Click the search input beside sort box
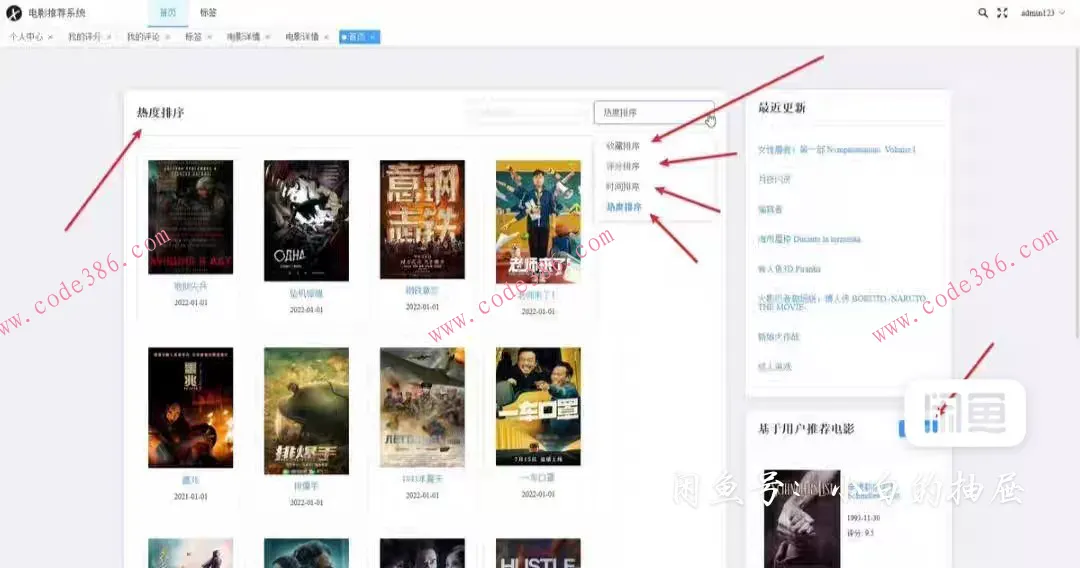 click(527, 112)
